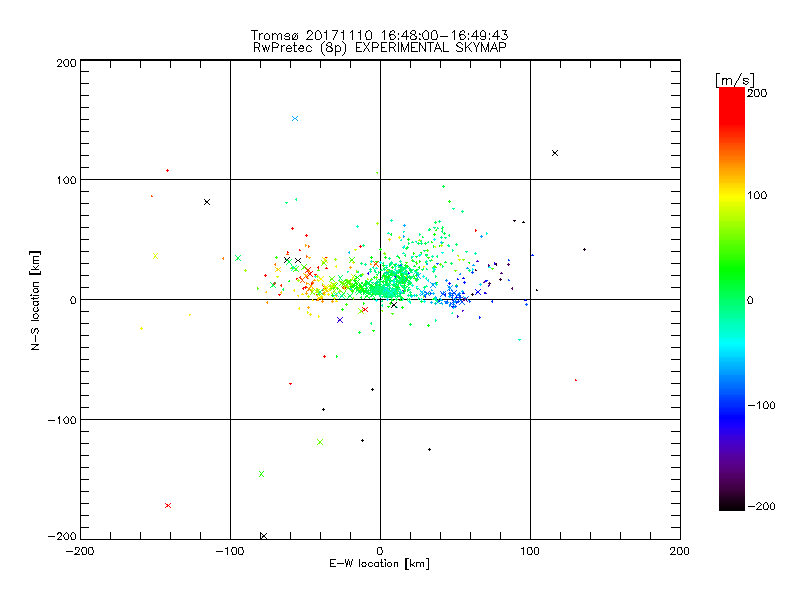Screen dimensions: 800x600
Task: Click x-axis tick label '100'
Action: point(530,551)
